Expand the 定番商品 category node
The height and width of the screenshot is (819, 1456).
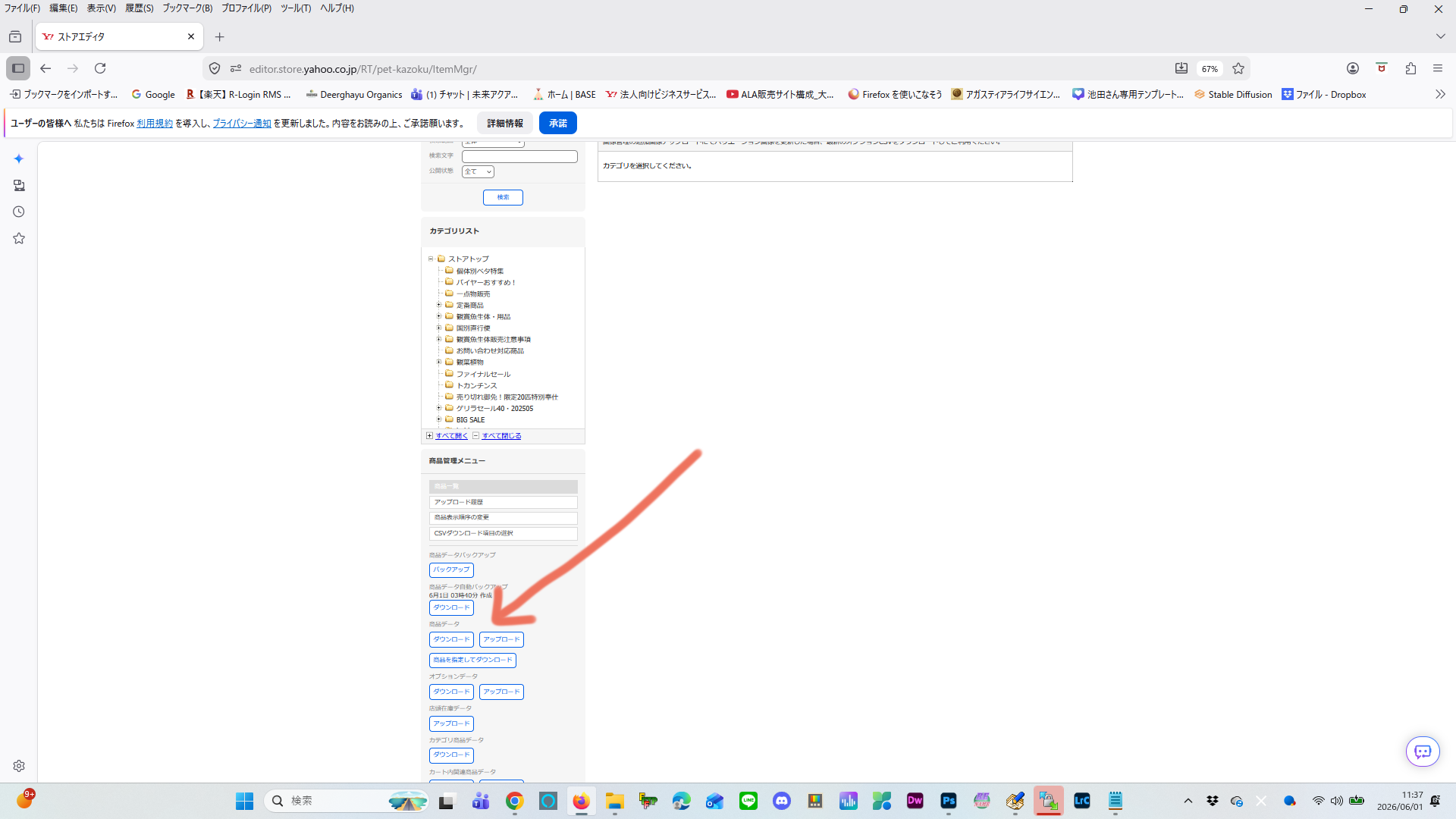click(x=439, y=305)
